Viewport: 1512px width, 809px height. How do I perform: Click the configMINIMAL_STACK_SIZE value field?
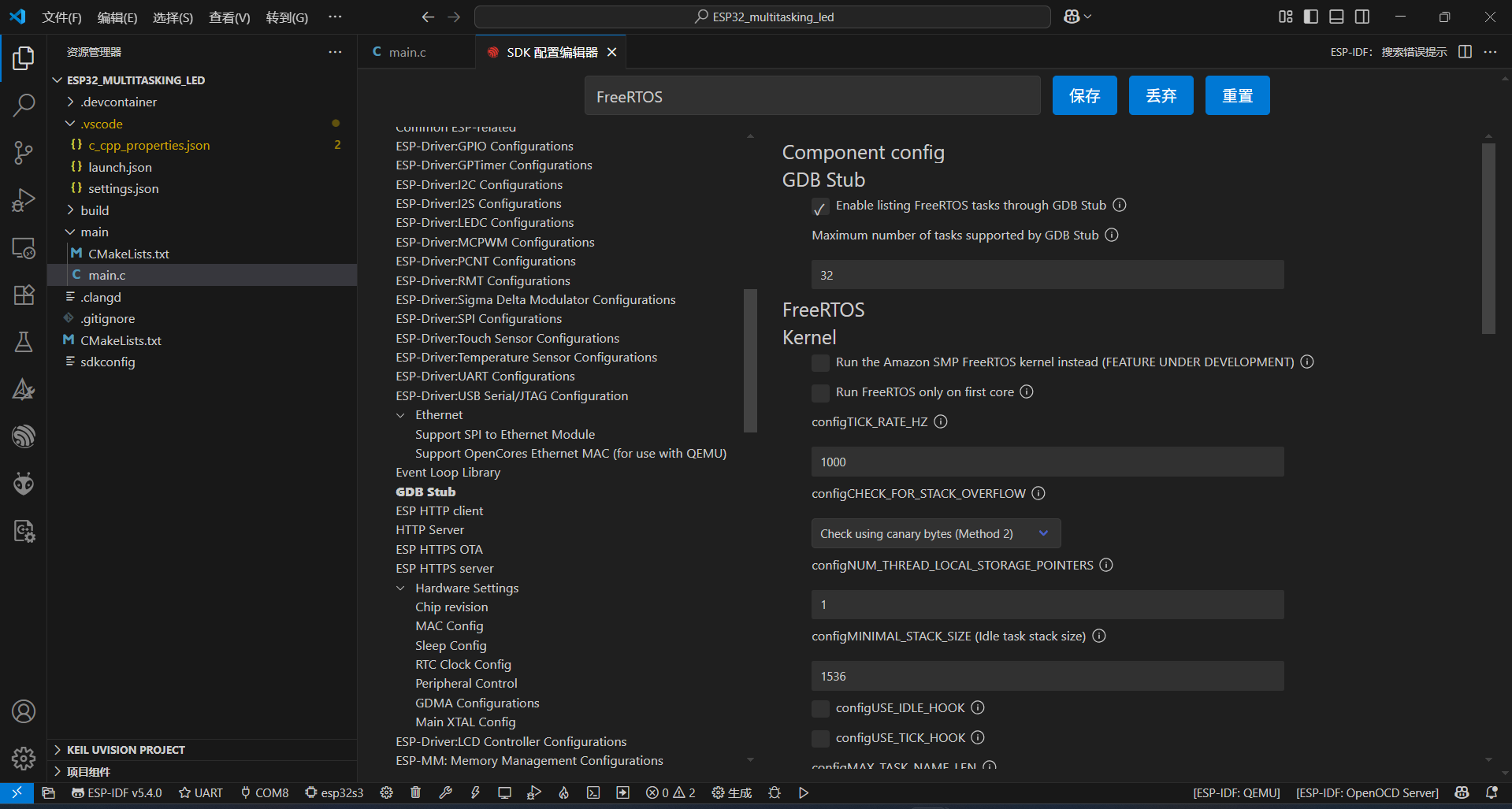pyautogui.click(x=1047, y=676)
